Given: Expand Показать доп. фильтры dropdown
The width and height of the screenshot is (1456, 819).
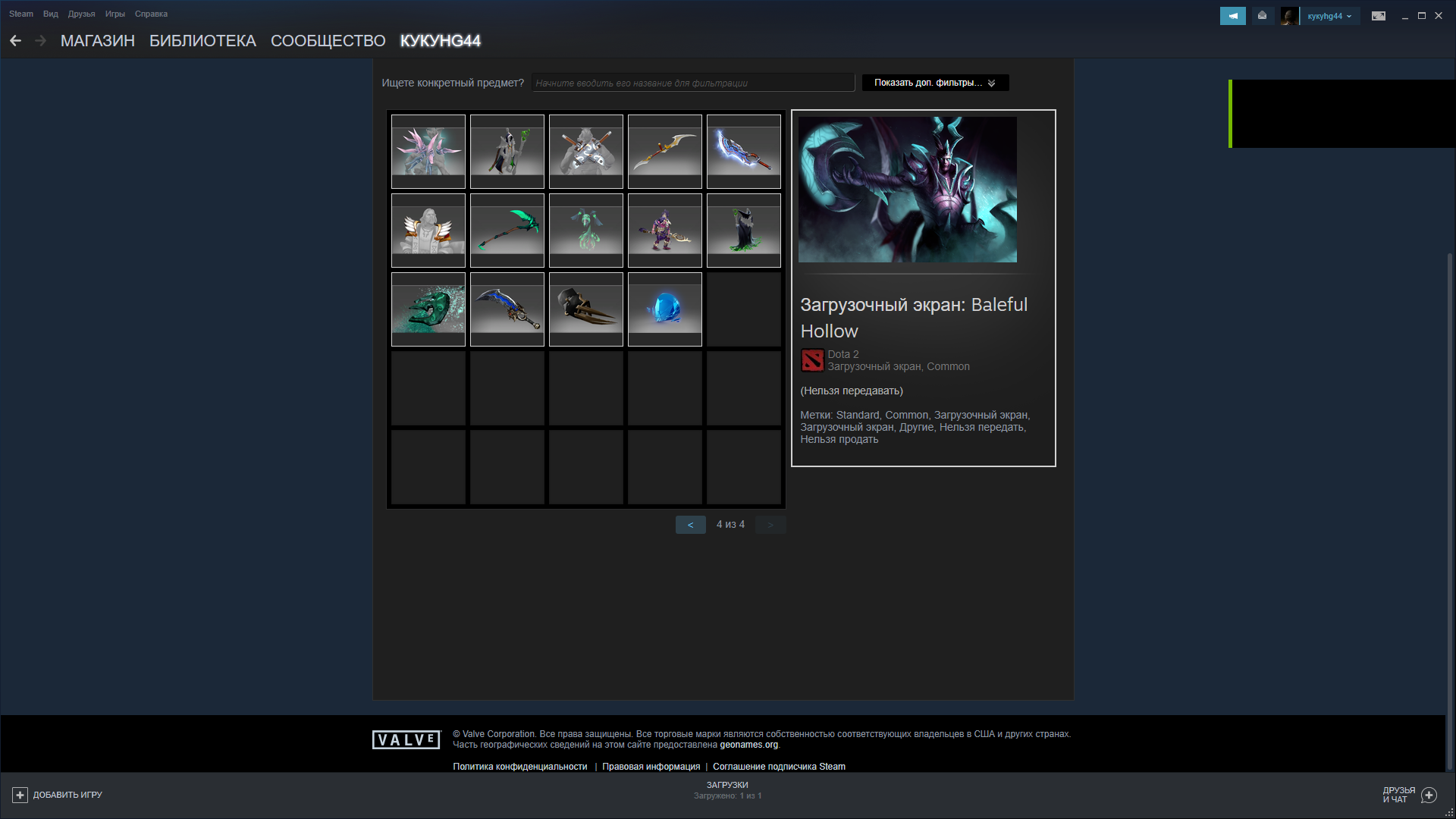Looking at the screenshot, I should coord(935,83).
